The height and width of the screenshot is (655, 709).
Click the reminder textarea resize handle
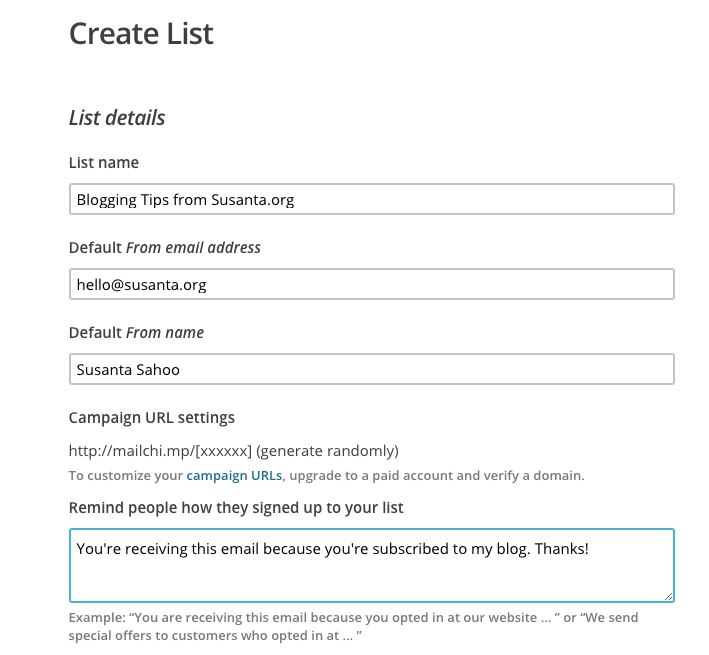tap(667, 595)
